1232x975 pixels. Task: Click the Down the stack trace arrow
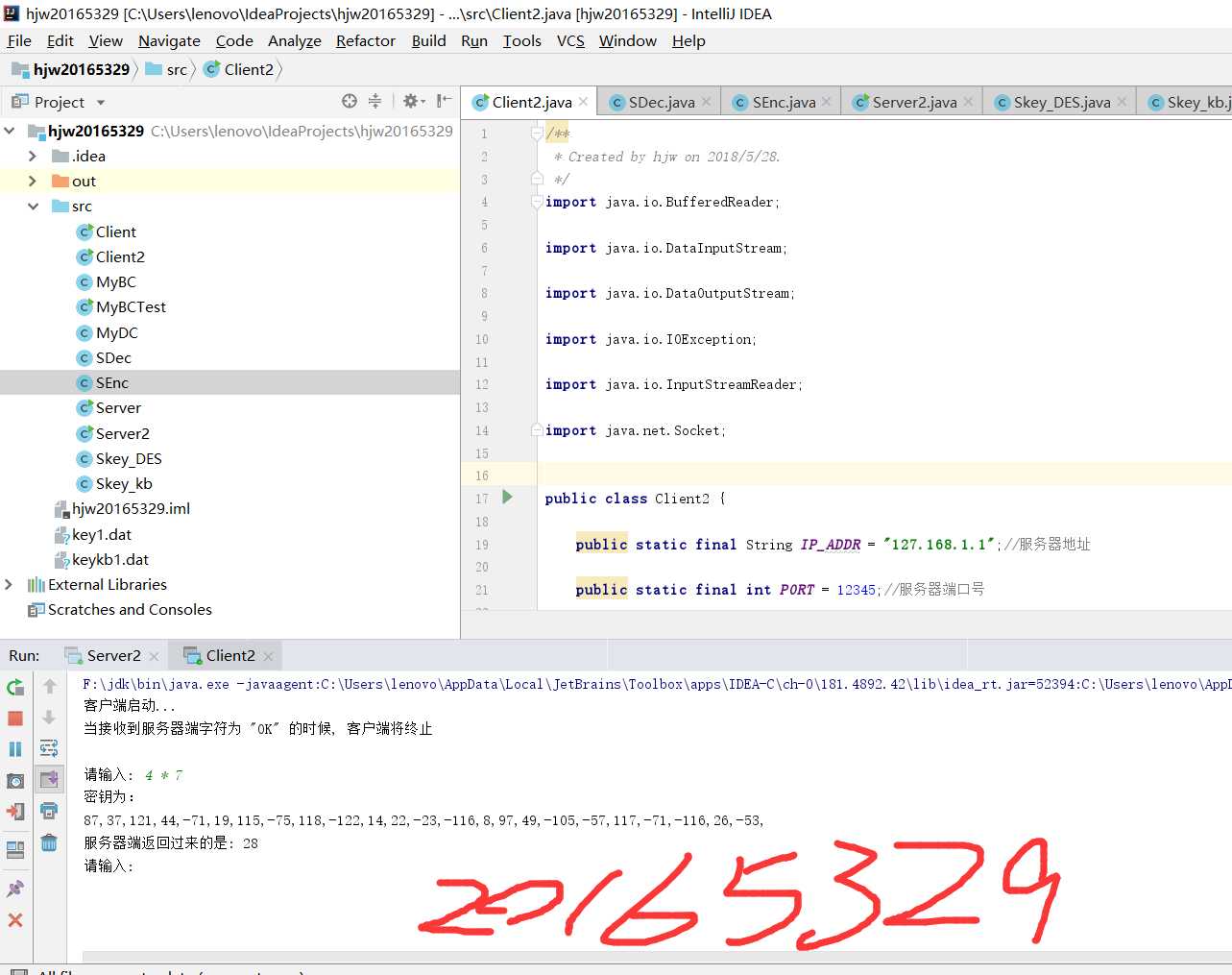[x=49, y=718]
